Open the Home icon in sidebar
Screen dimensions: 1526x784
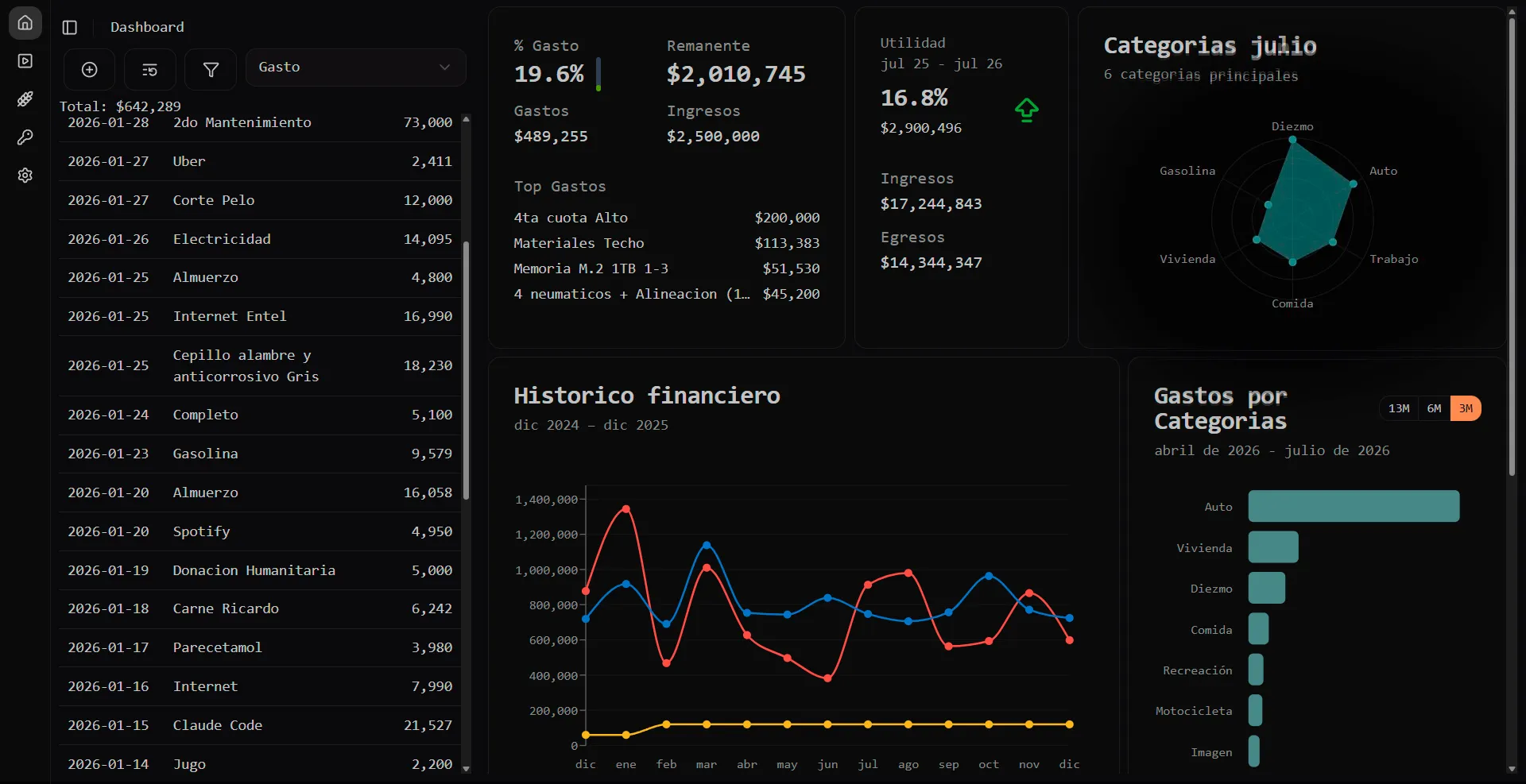(25, 23)
